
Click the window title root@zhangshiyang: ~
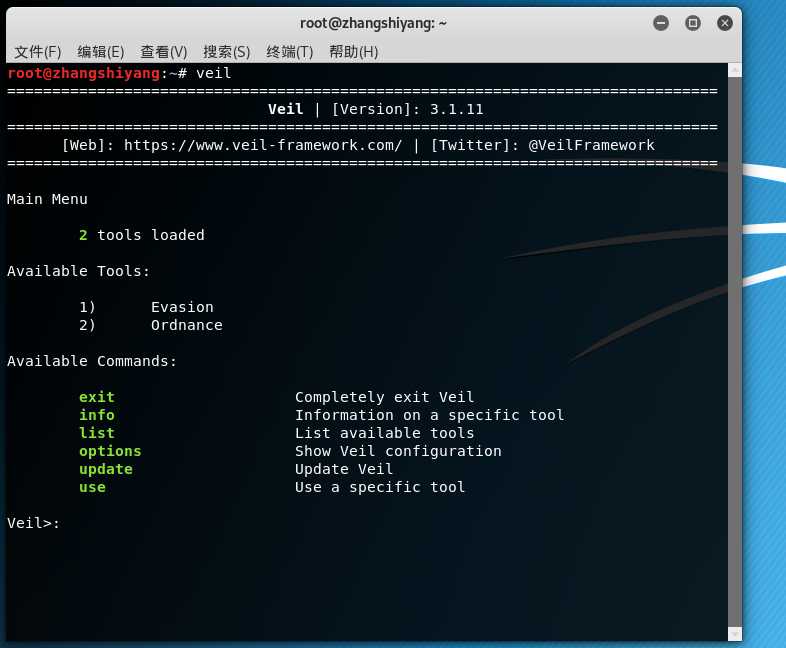tap(373, 23)
